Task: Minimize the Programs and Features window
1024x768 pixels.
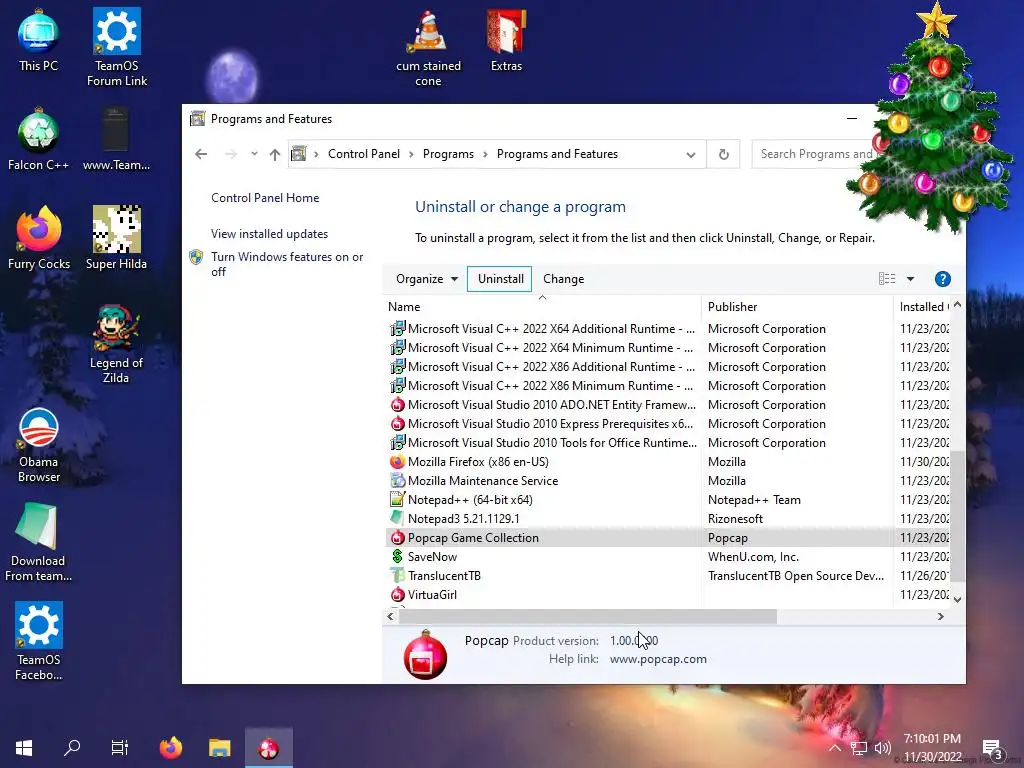Action: [x=852, y=118]
